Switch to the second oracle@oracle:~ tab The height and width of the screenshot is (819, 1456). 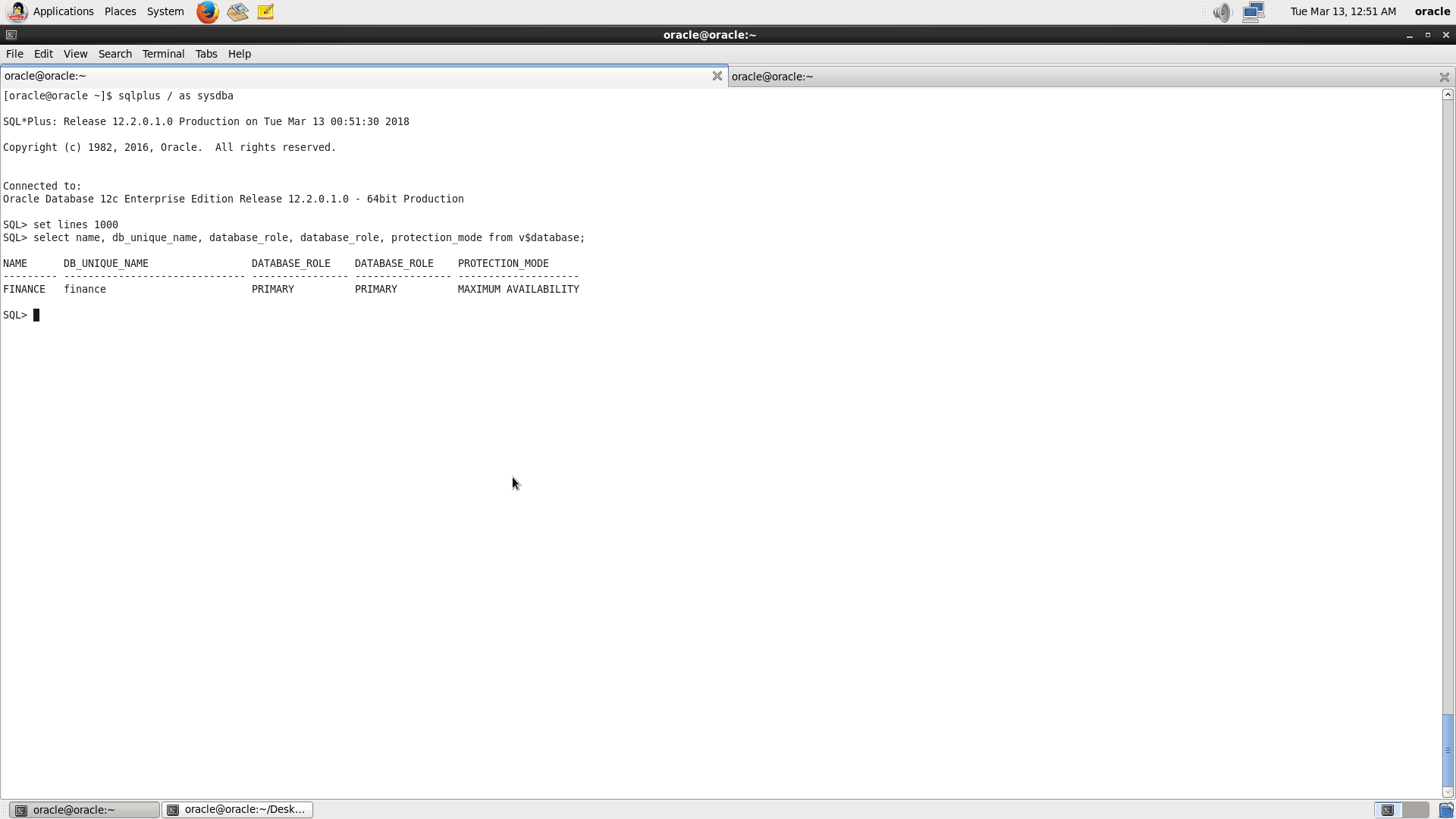pos(1092,77)
